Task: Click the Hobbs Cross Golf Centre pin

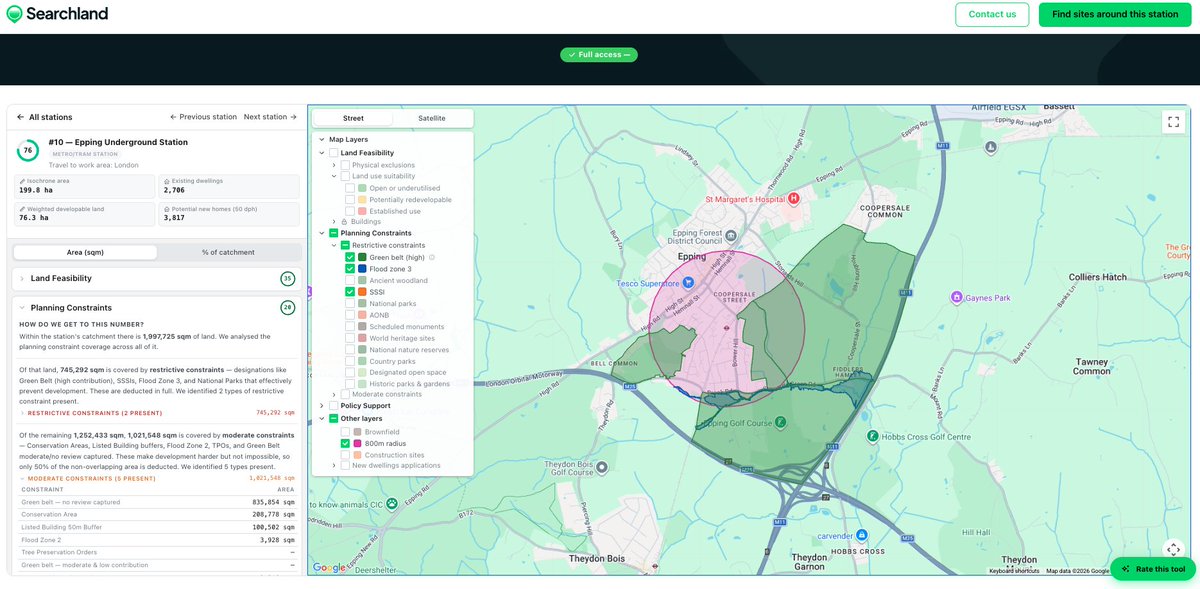Action: tap(872, 436)
